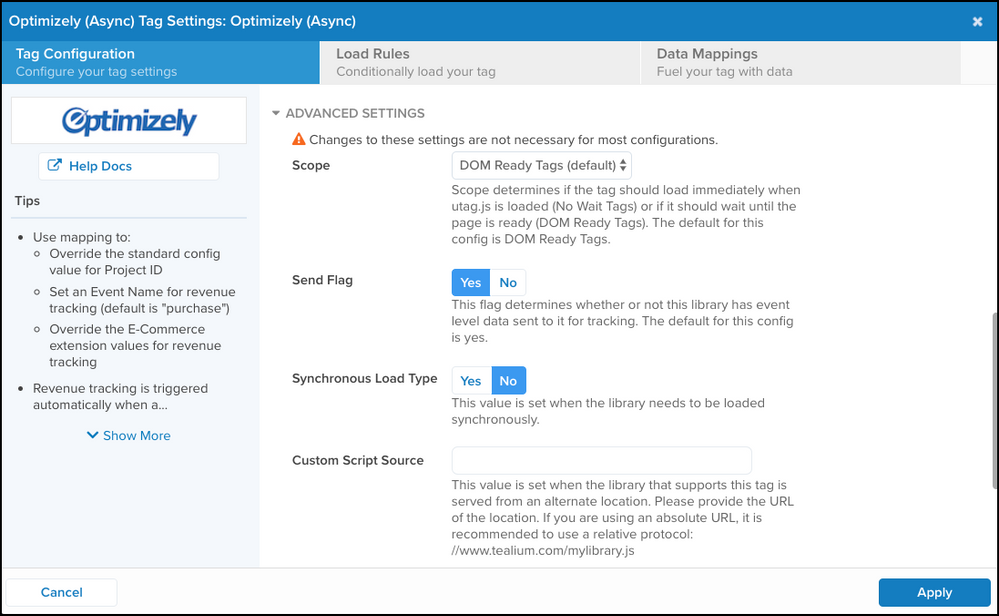The width and height of the screenshot is (999, 616).
Task: Expand the tips with Show More
Action: click(x=136, y=436)
